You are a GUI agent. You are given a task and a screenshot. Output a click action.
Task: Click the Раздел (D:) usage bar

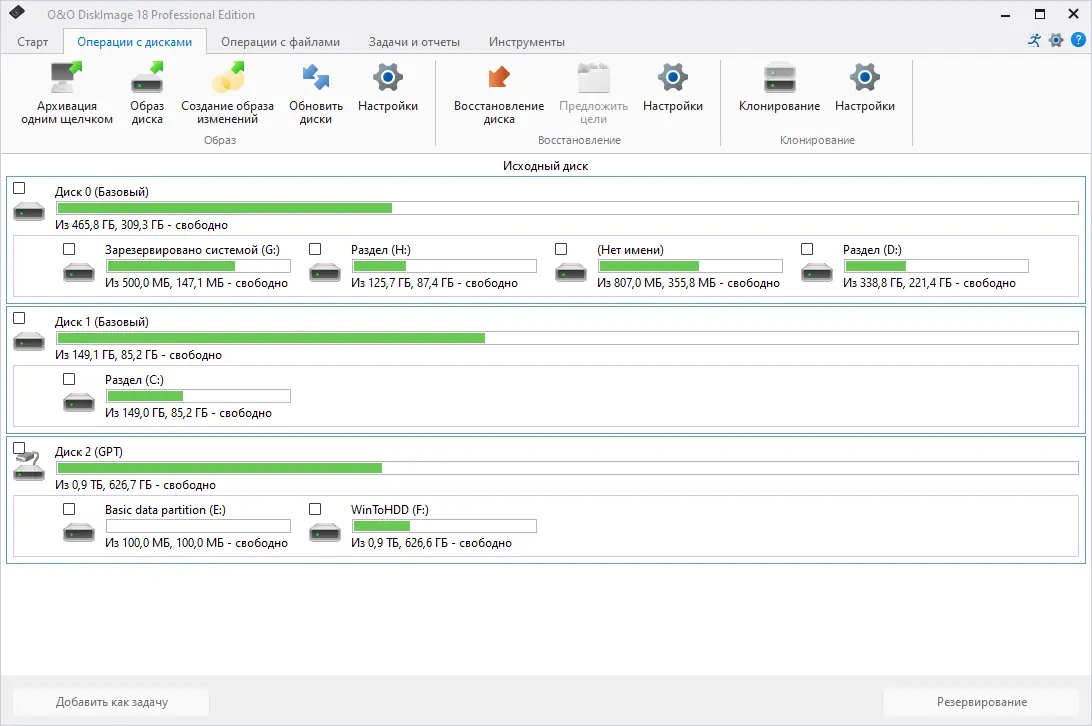936,265
